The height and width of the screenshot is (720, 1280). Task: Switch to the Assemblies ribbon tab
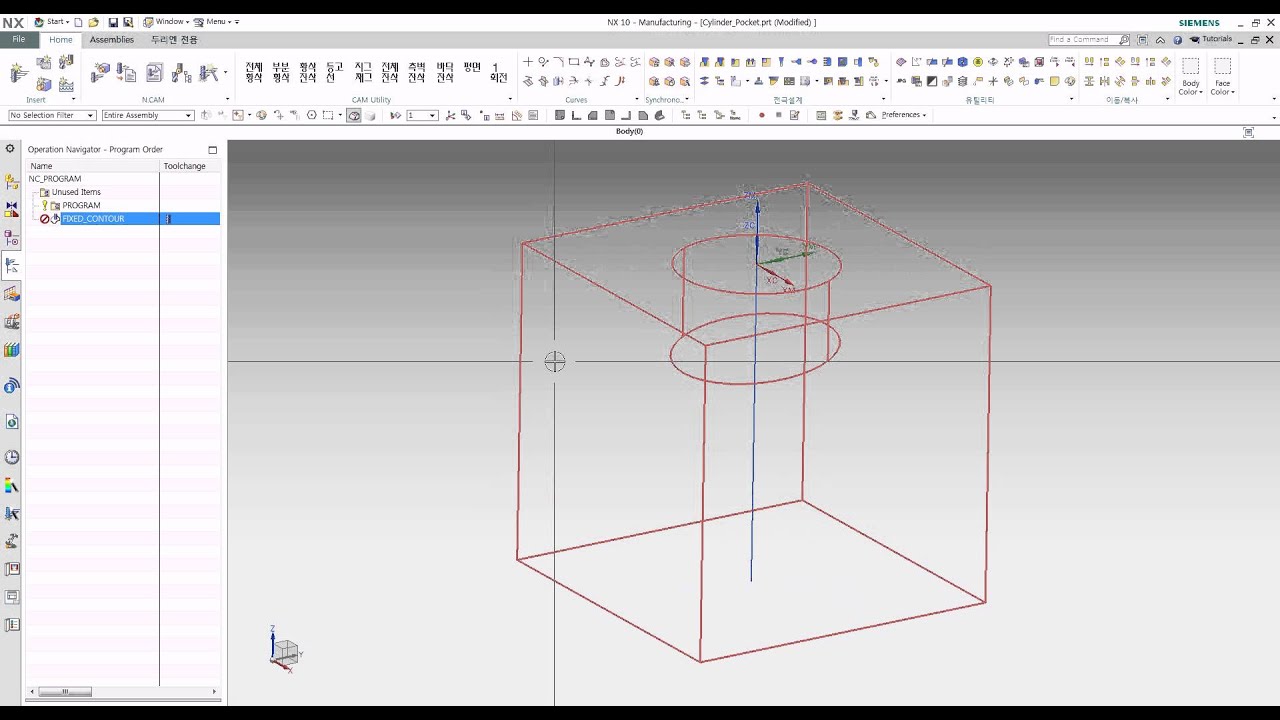click(x=112, y=40)
